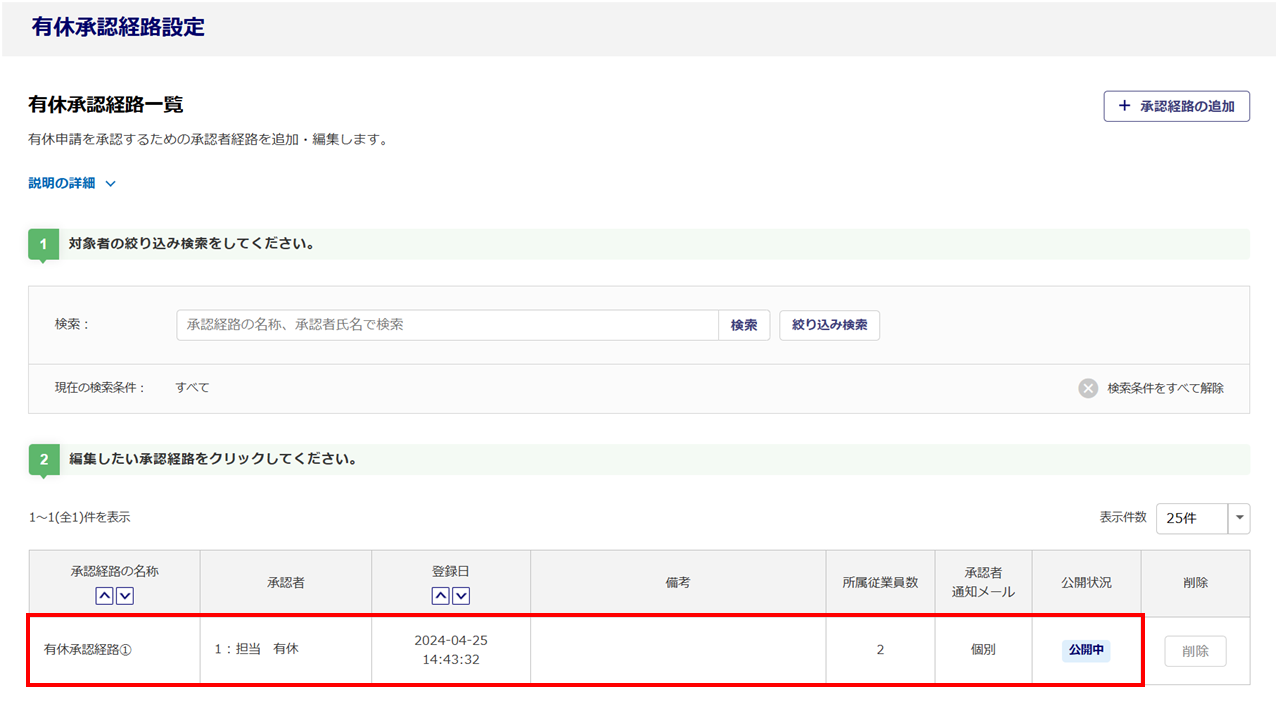1280x709 pixels.
Task: Click the 個別 notification mail cell
Action: 983,650
